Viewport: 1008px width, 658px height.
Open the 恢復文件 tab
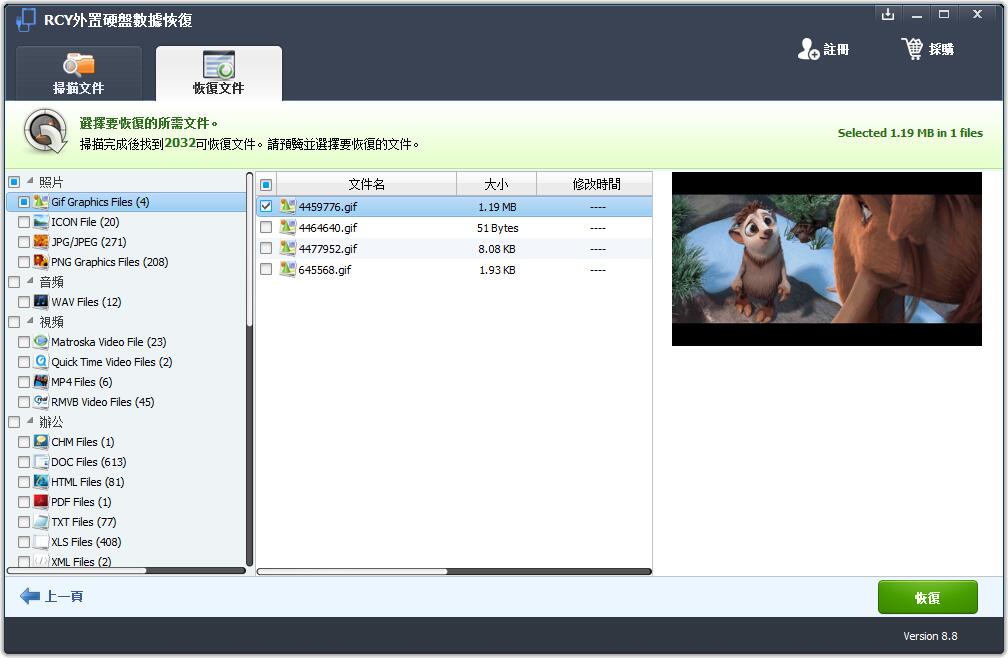coord(218,74)
